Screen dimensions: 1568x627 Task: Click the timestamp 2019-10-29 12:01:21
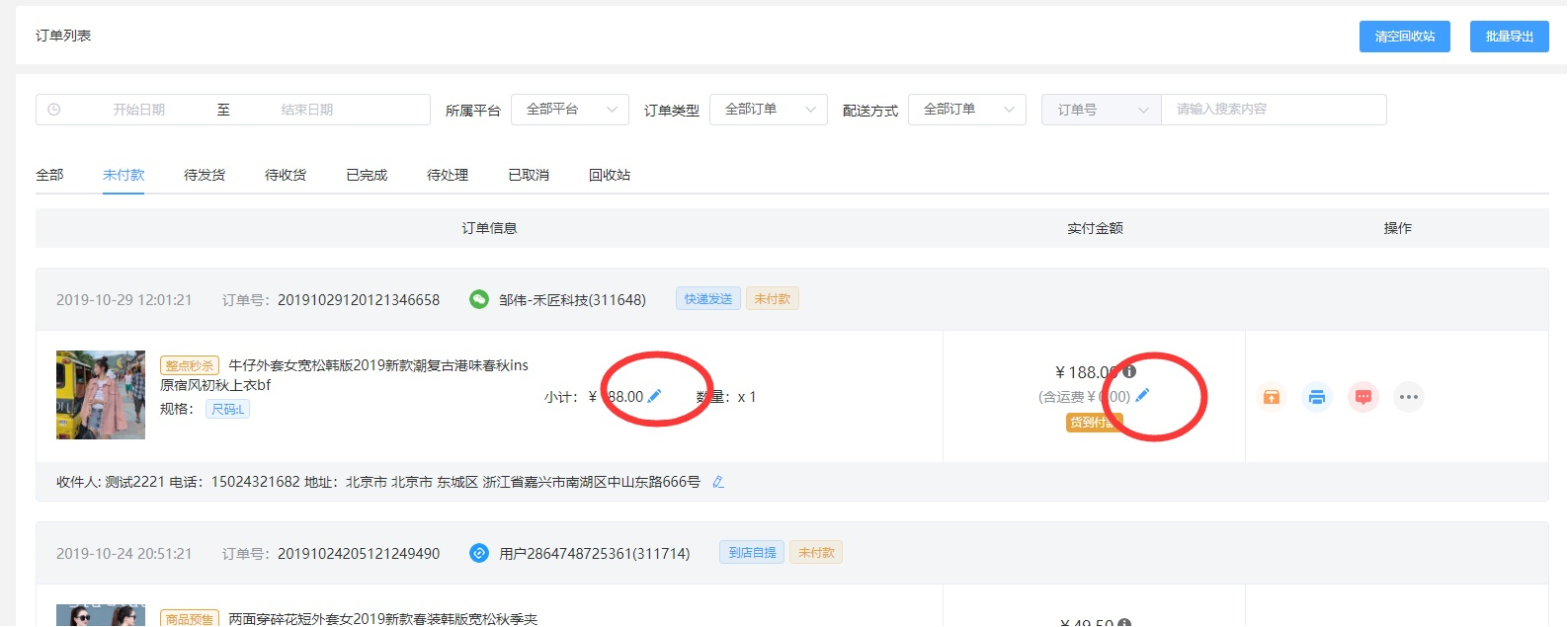[x=124, y=300]
